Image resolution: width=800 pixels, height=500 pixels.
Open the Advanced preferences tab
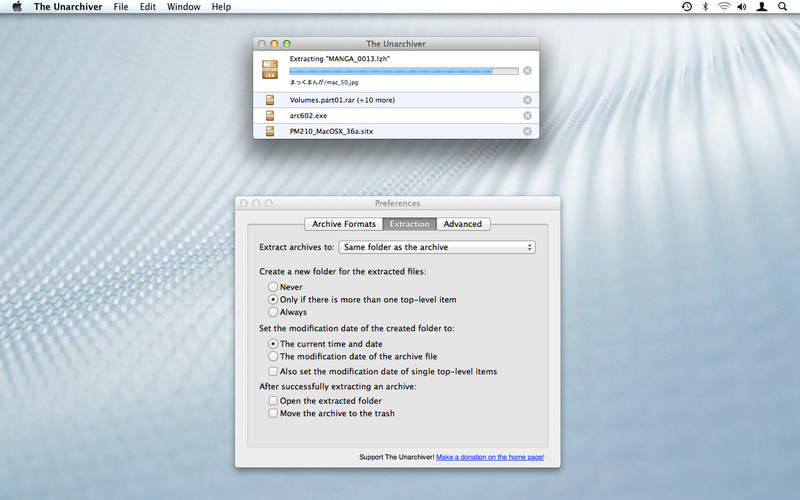click(463, 224)
